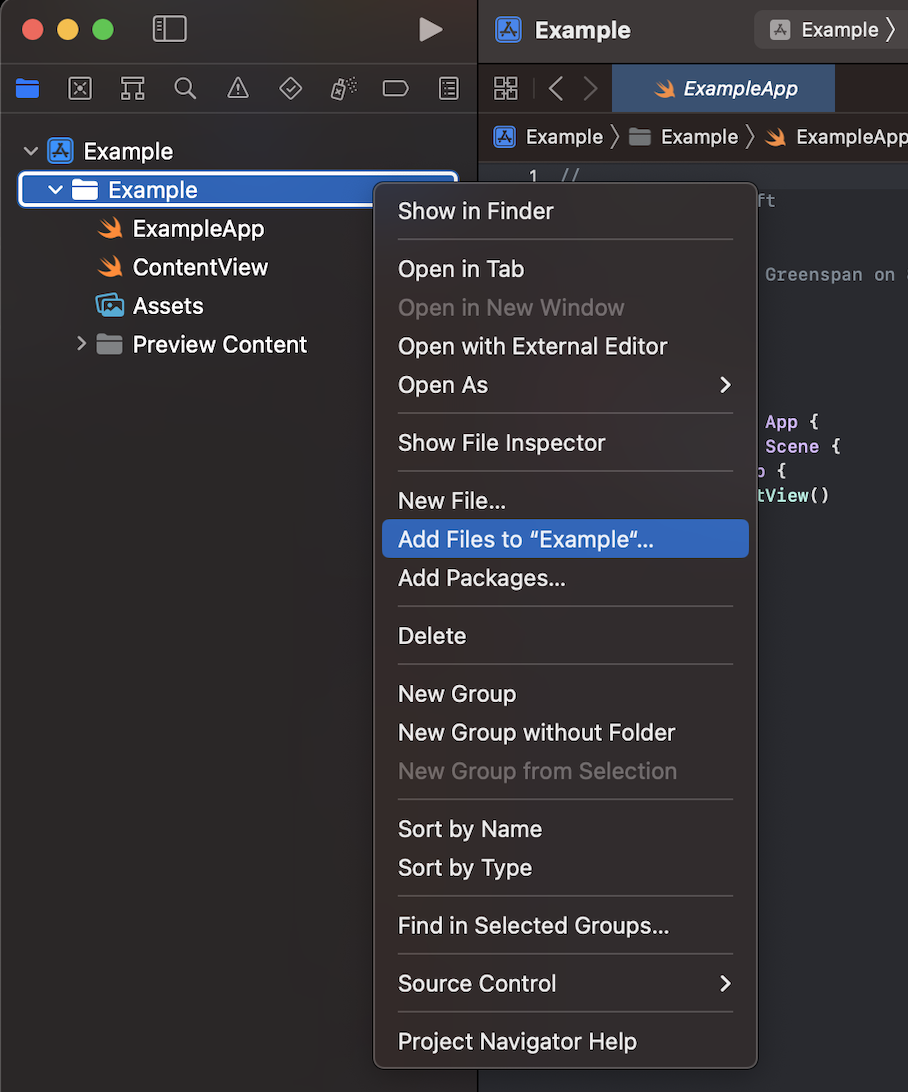Open the Source Control navigator icon
Viewport: 908px width, 1092px height.
(80, 88)
